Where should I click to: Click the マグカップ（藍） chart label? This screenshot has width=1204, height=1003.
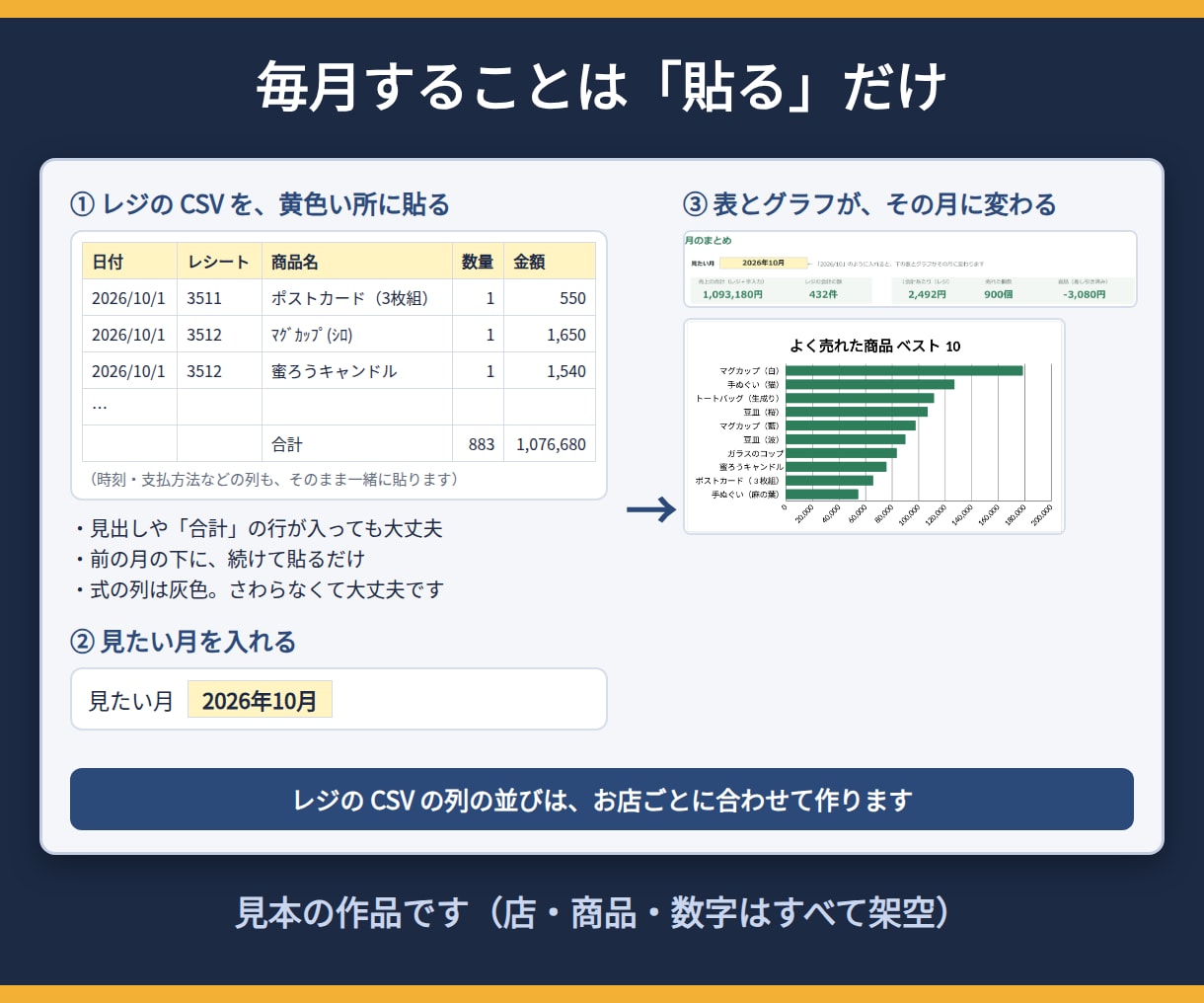coord(749,425)
